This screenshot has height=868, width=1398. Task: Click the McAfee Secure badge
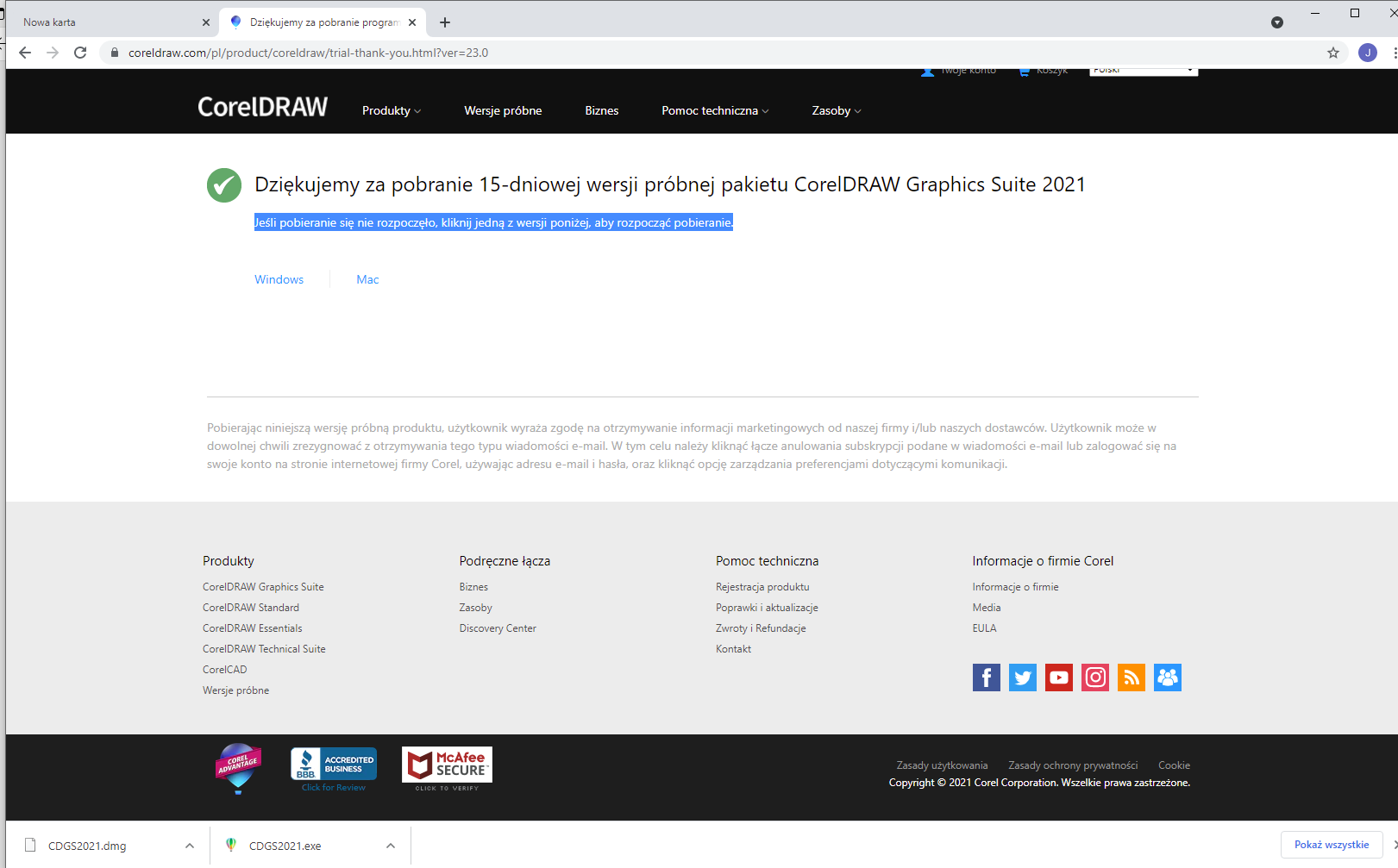click(447, 766)
